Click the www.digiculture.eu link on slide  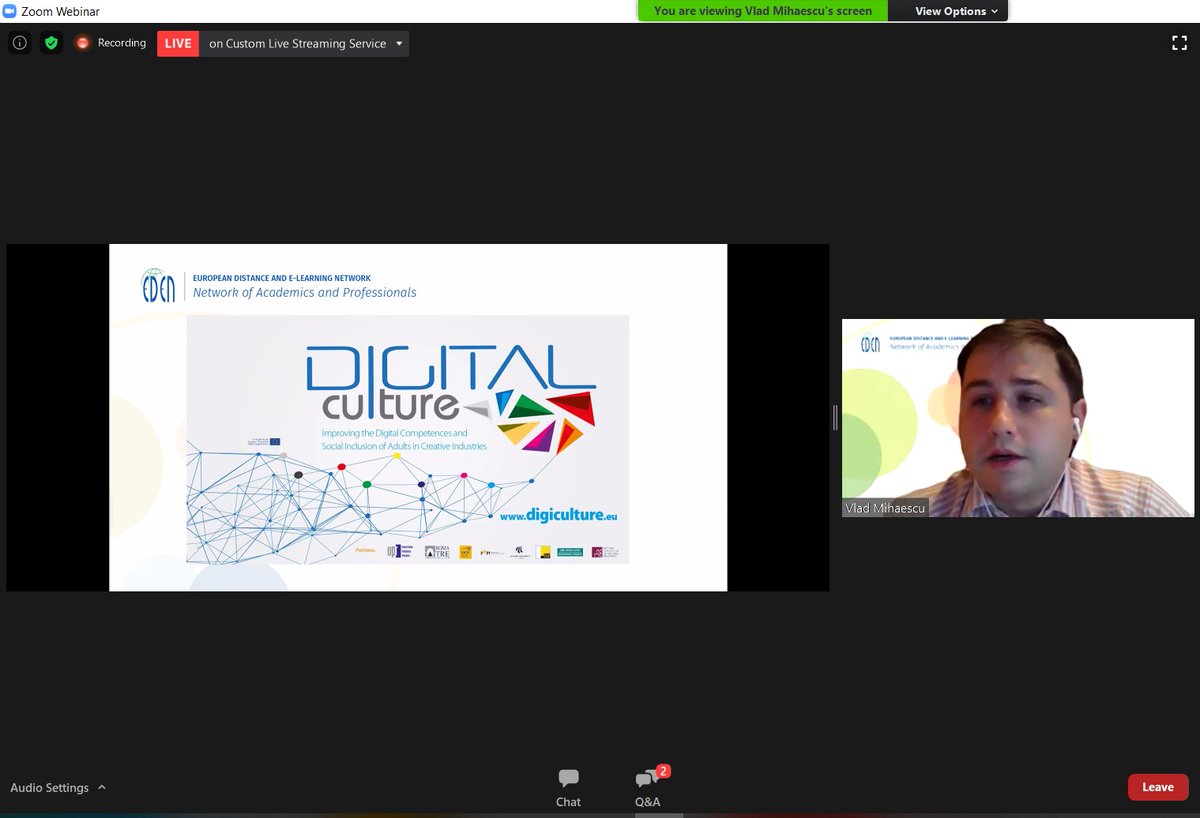(559, 516)
